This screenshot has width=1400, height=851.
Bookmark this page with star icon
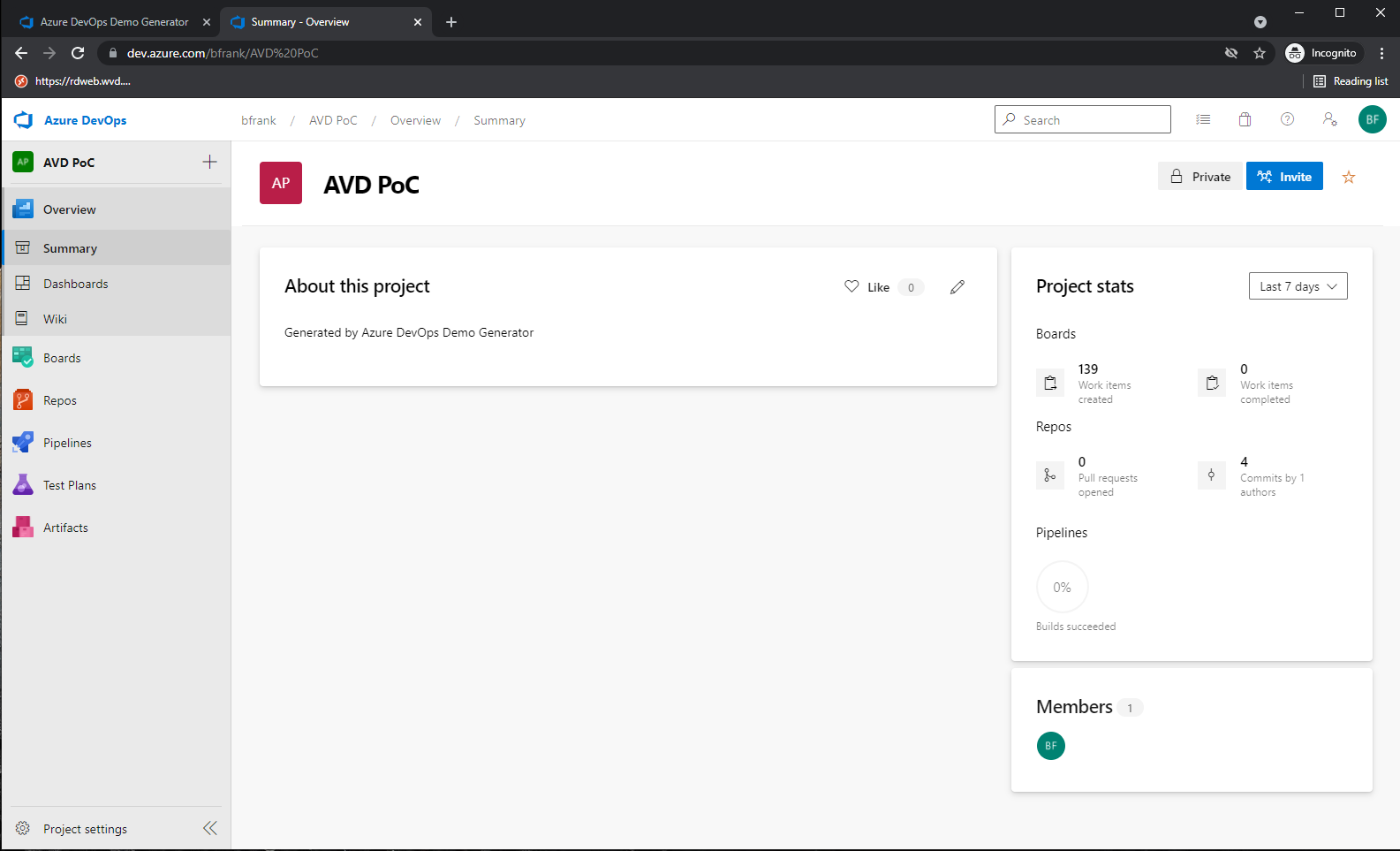[x=1260, y=53]
